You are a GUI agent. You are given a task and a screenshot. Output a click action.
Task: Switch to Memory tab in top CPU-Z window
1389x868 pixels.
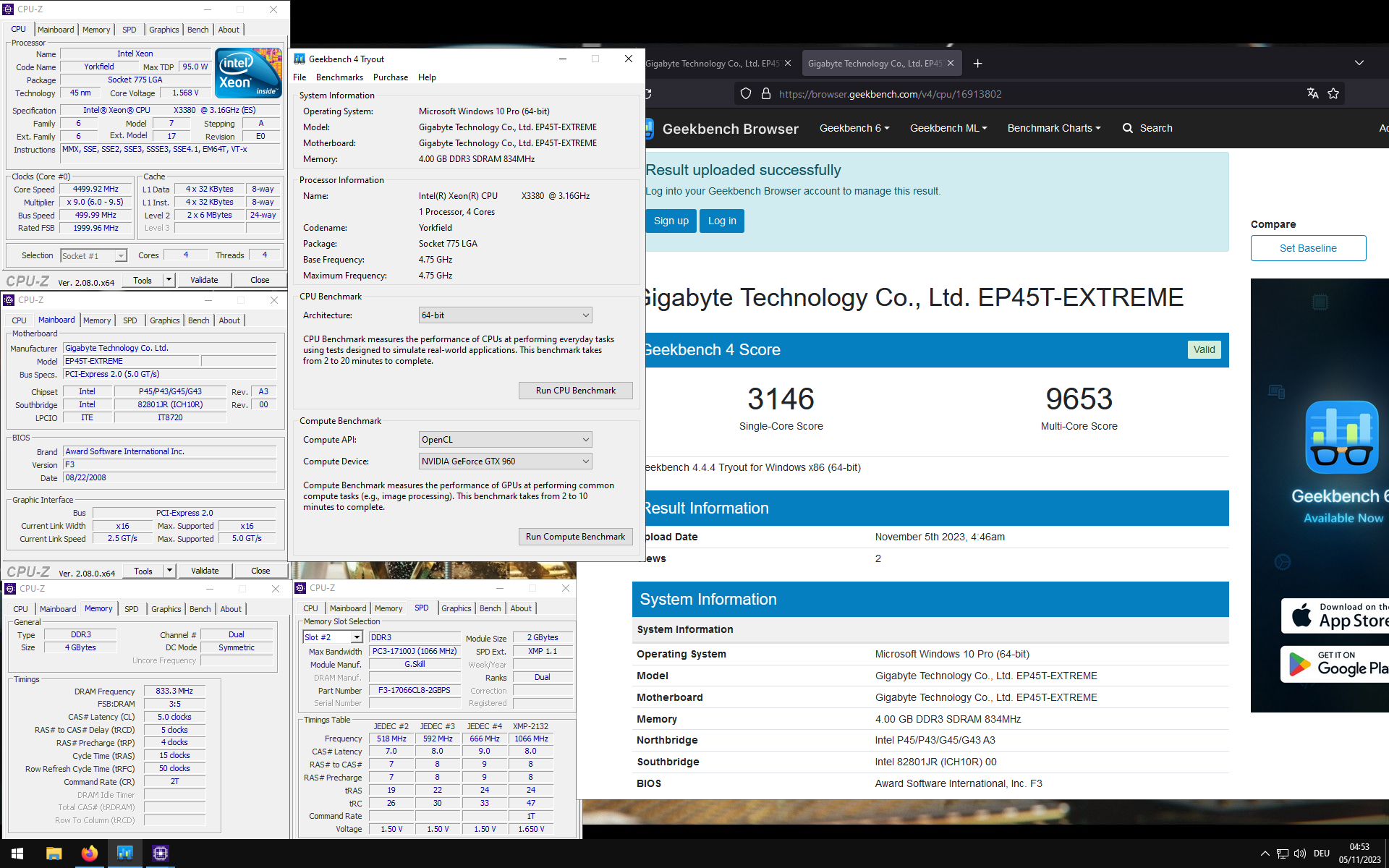(x=96, y=30)
